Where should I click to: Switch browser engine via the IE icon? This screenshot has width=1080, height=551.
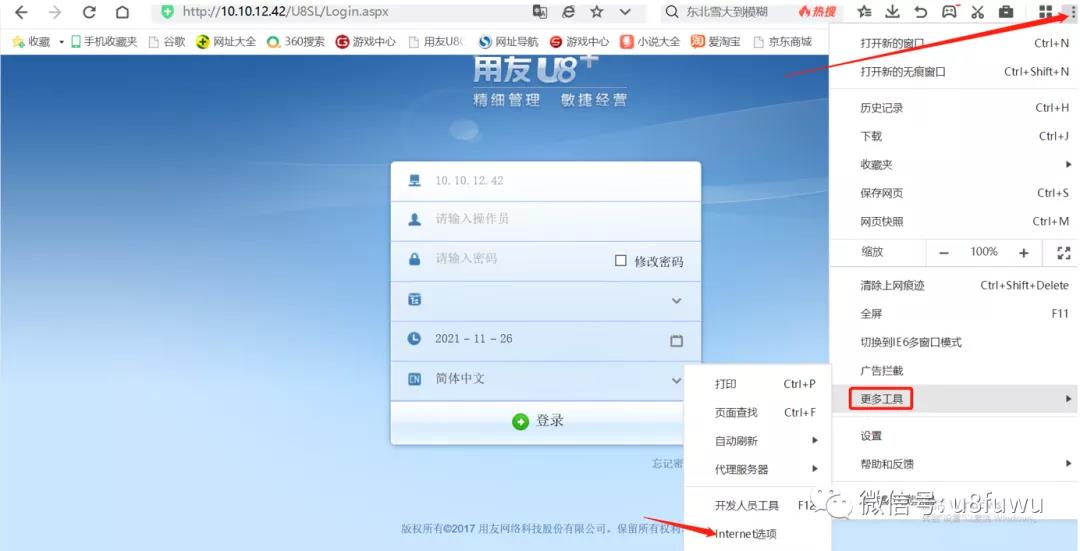coord(568,12)
